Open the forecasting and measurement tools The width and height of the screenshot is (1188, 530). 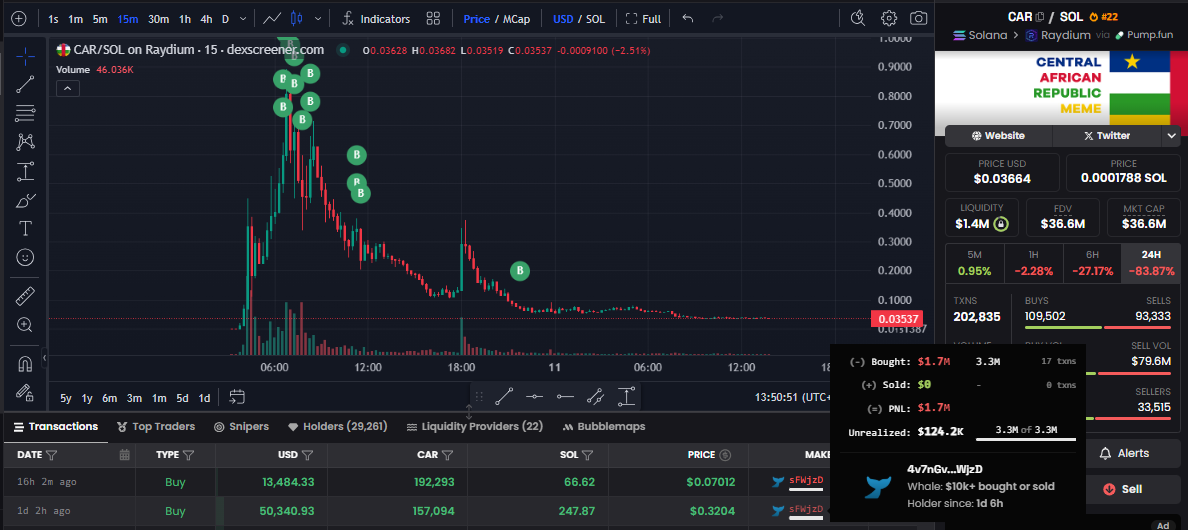tap(25, 171)
